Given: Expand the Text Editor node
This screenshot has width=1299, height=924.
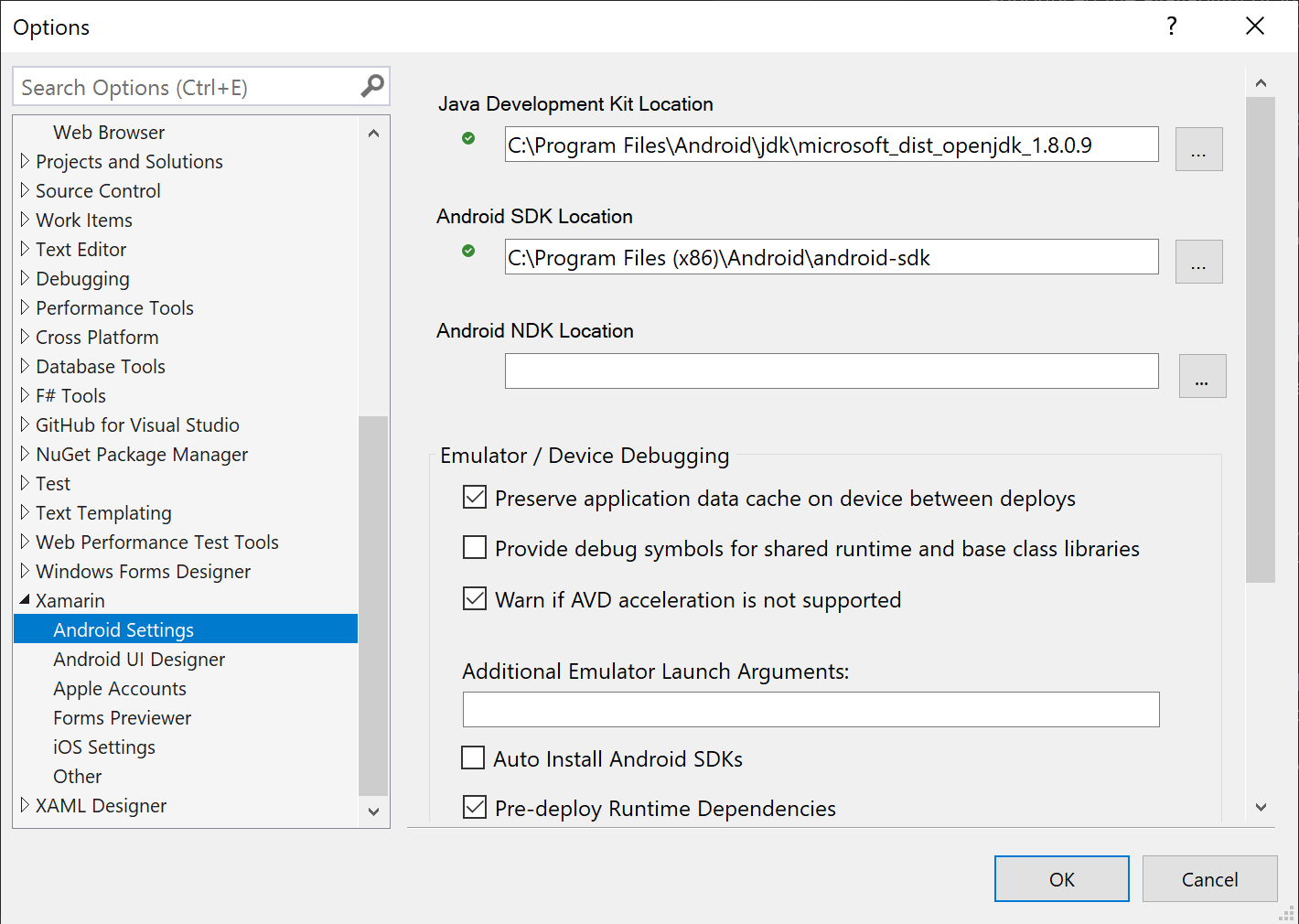Looking at the screenshot, I should pos(25,250).
